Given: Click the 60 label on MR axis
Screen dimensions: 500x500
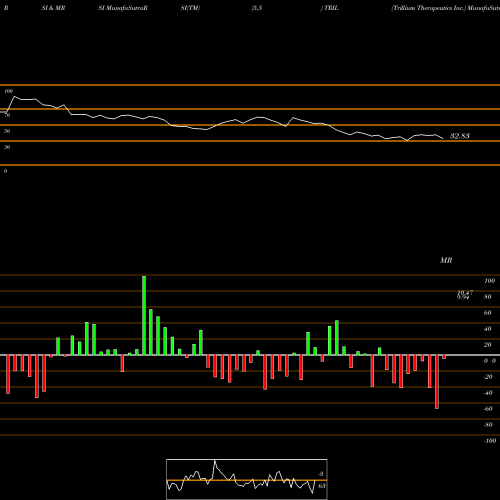Looking at the screenshot, I should (488, 313).
